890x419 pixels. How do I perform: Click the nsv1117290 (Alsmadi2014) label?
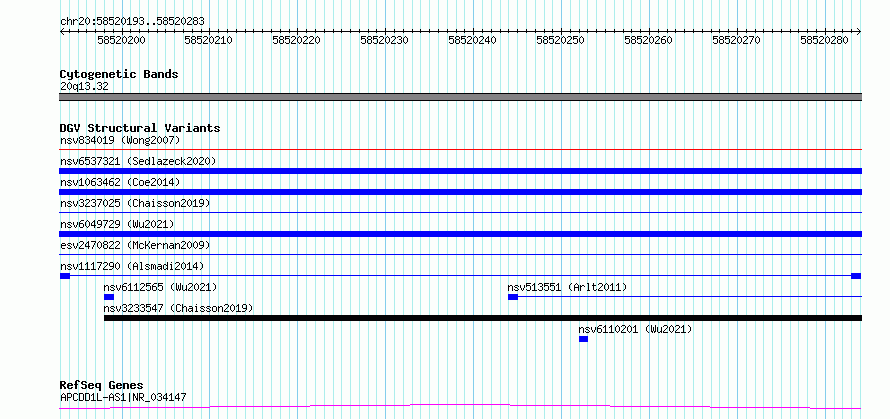click(x=132, y=266)
